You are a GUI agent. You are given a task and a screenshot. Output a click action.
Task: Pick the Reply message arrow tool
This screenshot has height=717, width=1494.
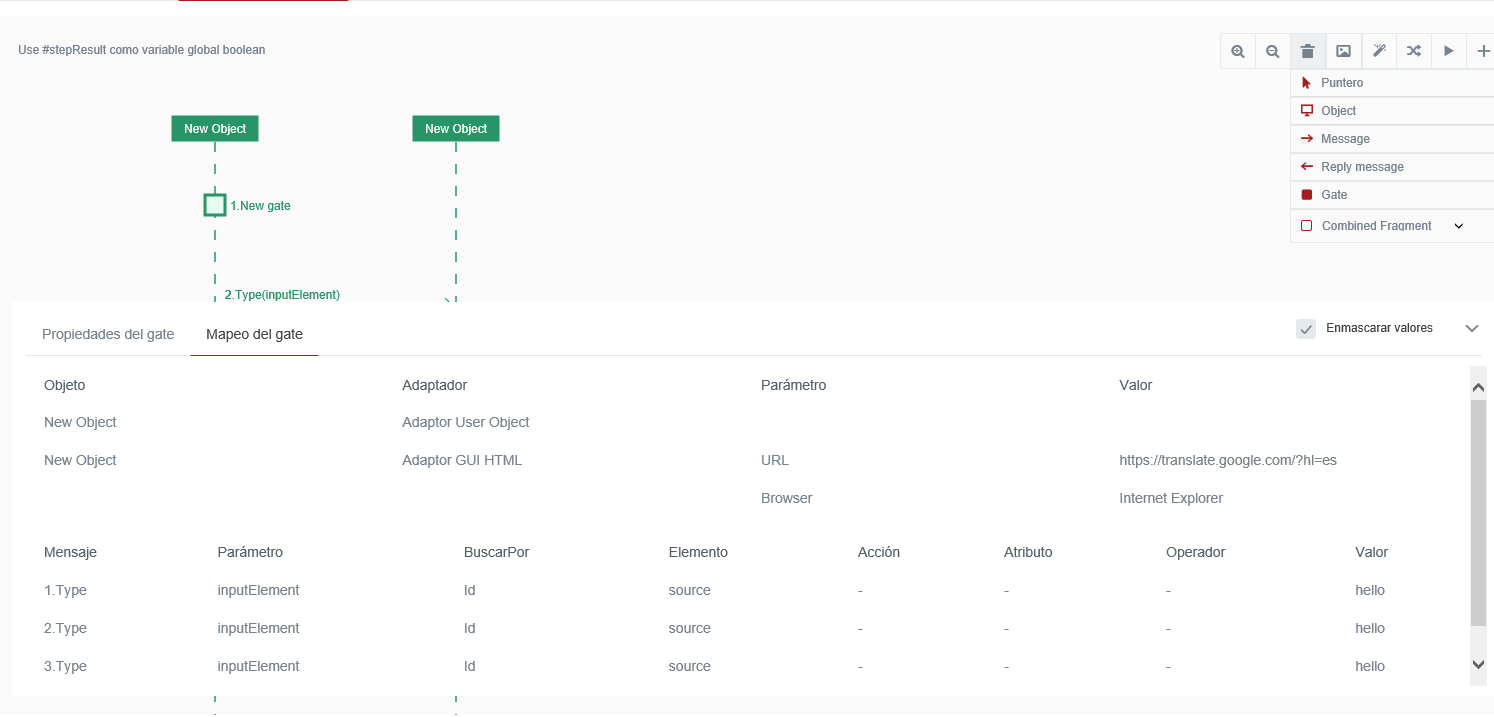1361,167
